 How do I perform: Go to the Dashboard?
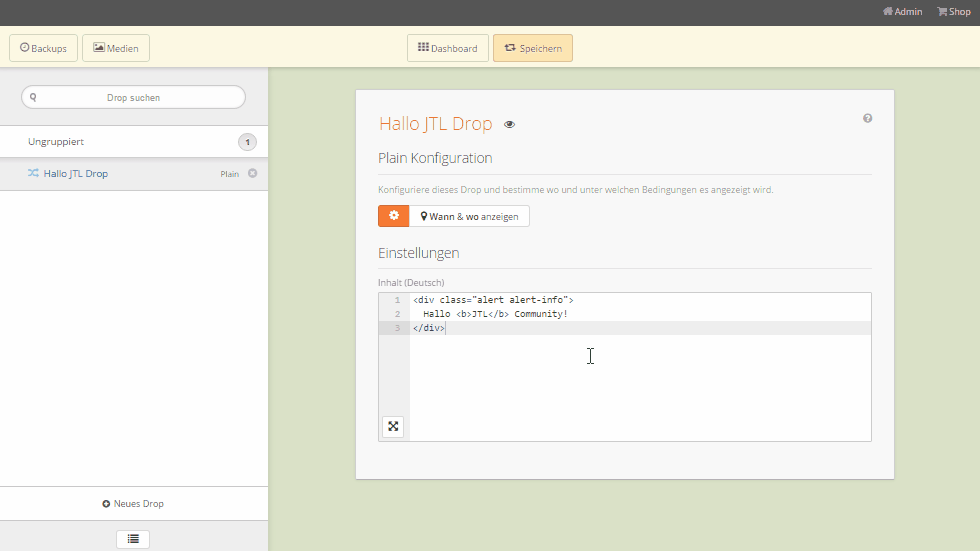[447, 48]
